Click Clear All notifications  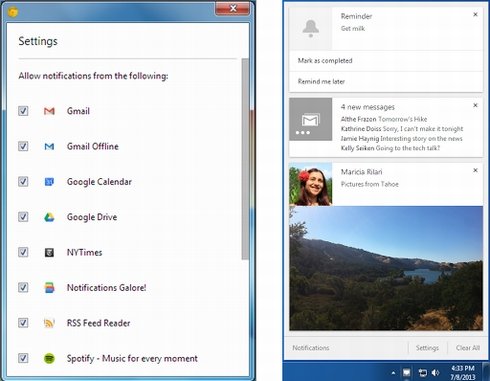pyautogui.click(x=468, y=348)
